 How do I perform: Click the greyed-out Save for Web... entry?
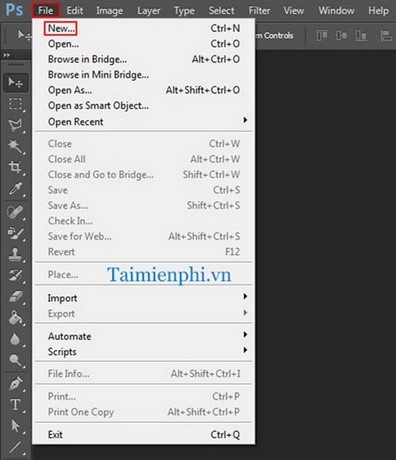(x=144, y=236)
